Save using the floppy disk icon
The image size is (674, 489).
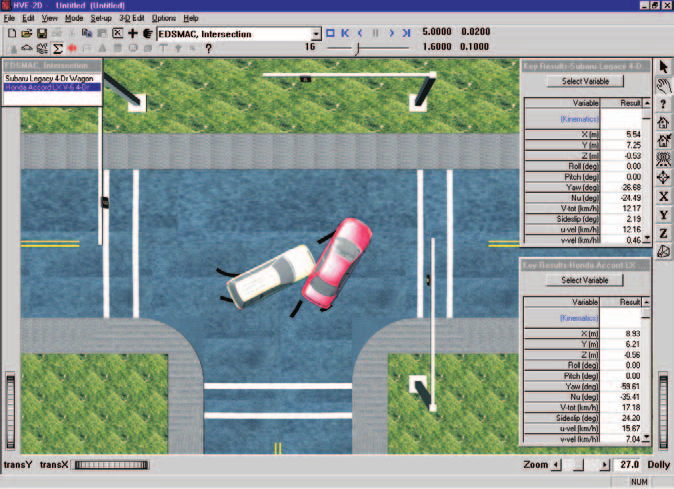click(42, 34)
